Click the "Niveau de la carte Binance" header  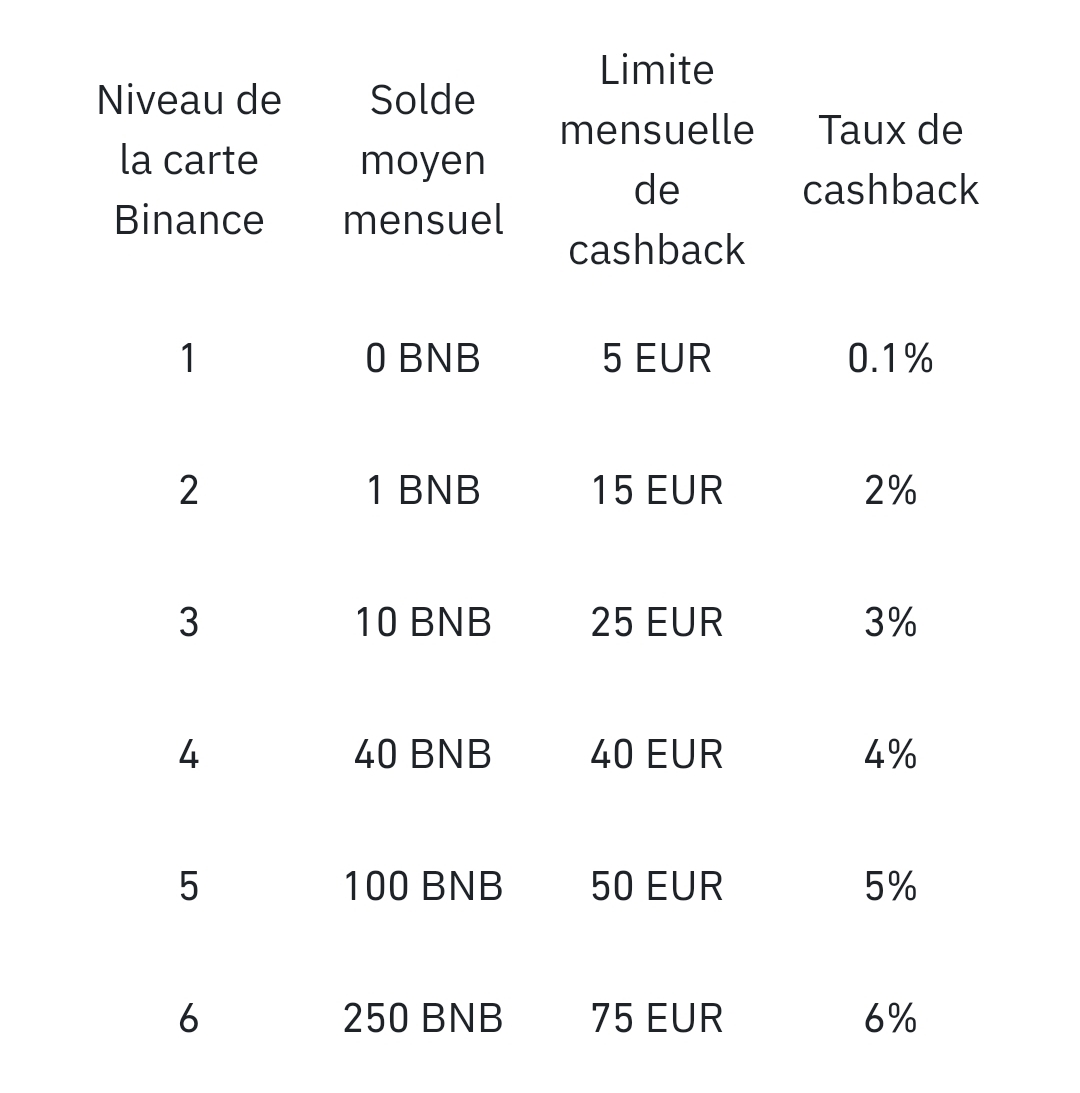(189, 160)
